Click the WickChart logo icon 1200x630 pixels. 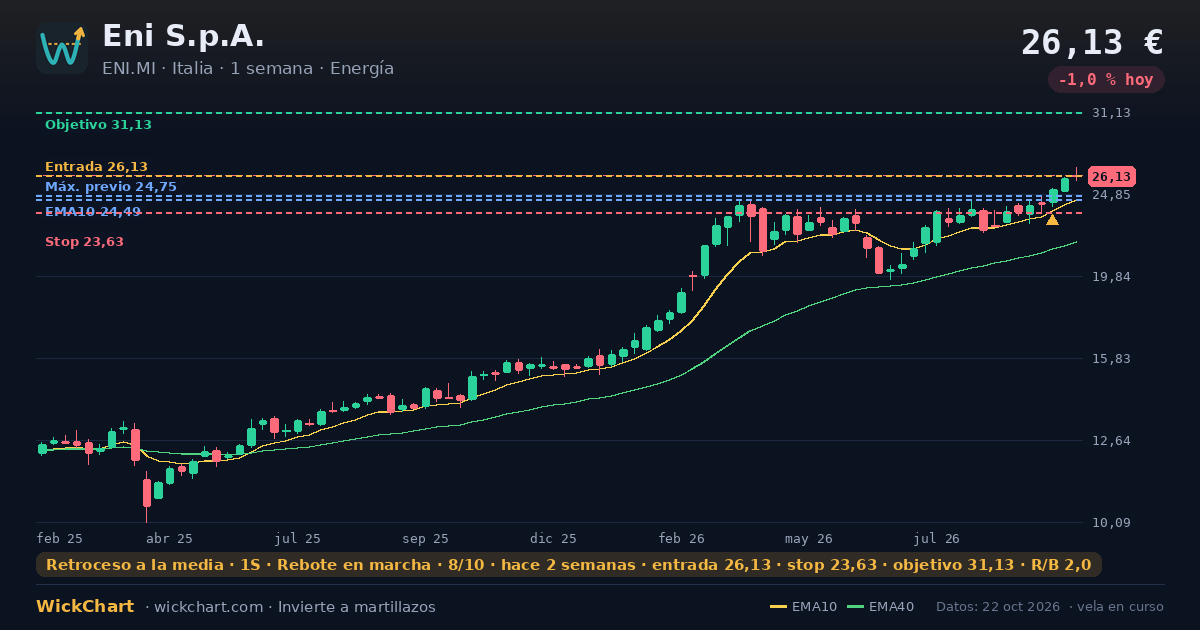tap(62, 48)
